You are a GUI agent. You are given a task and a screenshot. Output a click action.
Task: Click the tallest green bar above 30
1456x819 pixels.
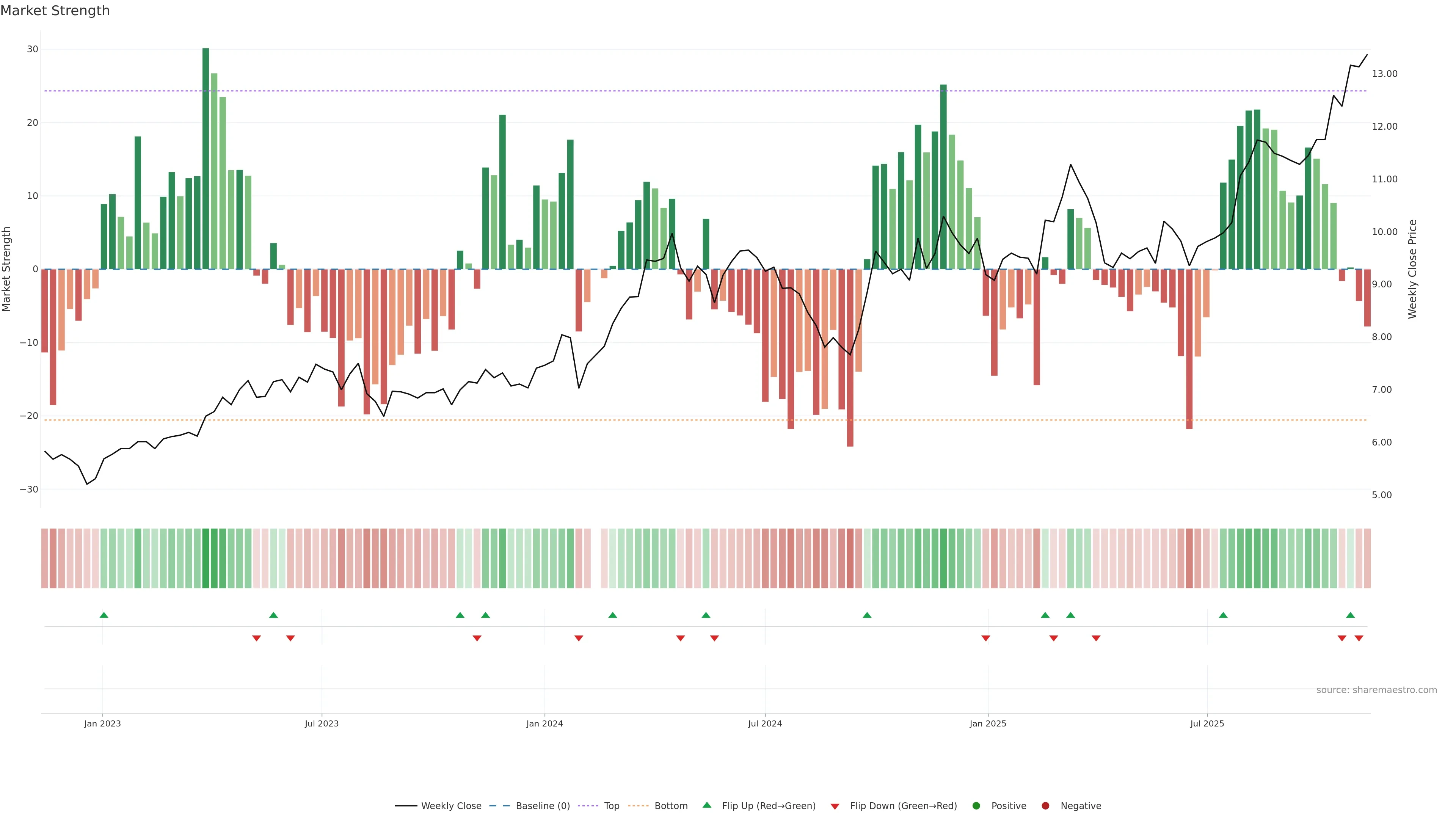point(206,158)
